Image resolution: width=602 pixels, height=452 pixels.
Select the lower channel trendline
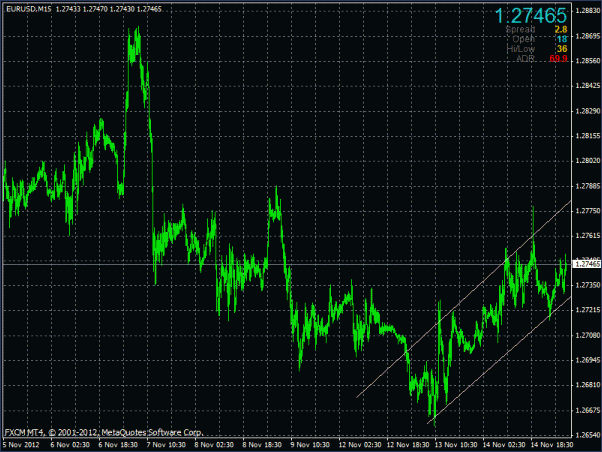click(x=499, y=360)
